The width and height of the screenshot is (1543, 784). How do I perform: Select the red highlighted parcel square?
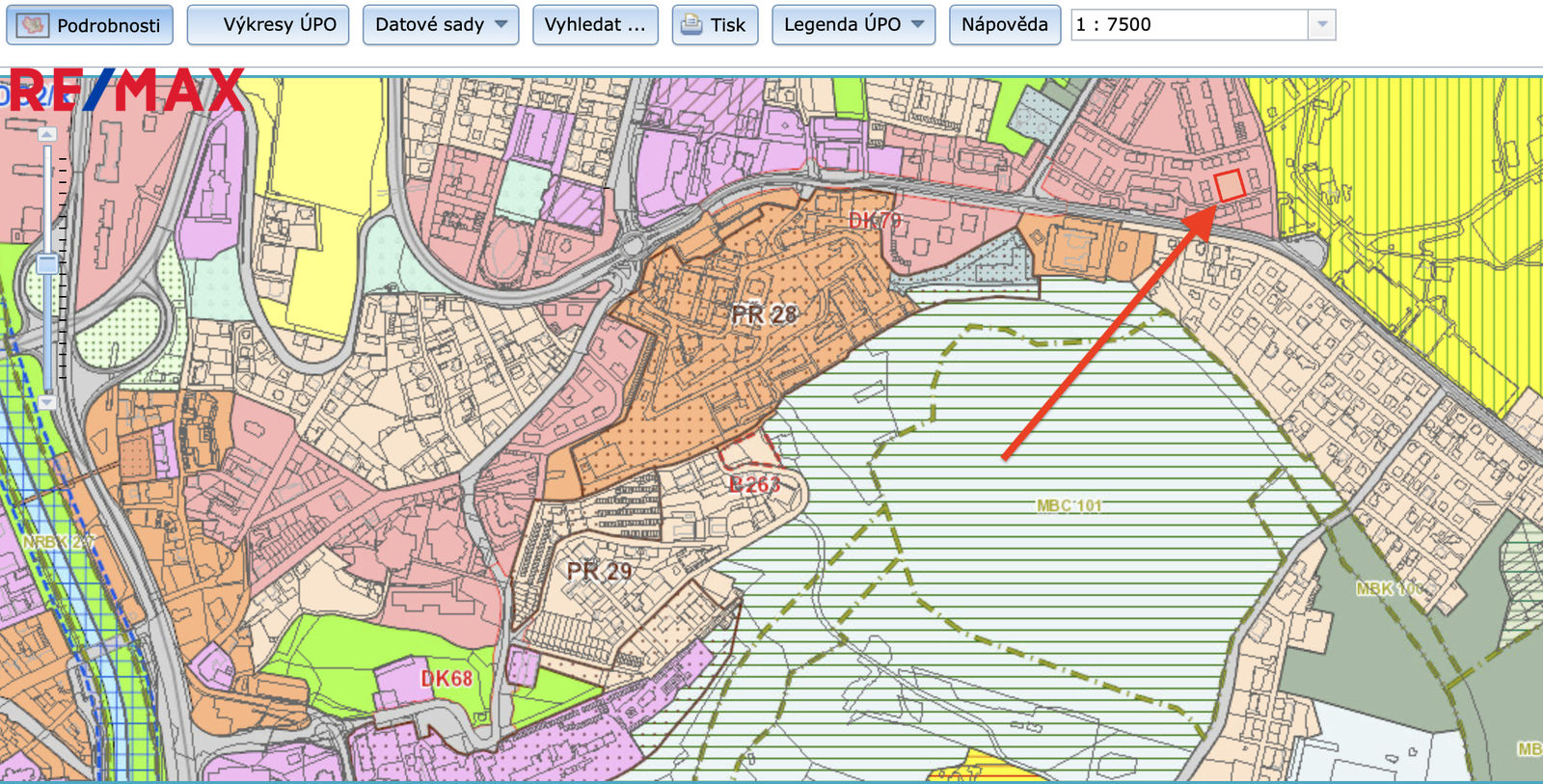tap(1230, 185)
